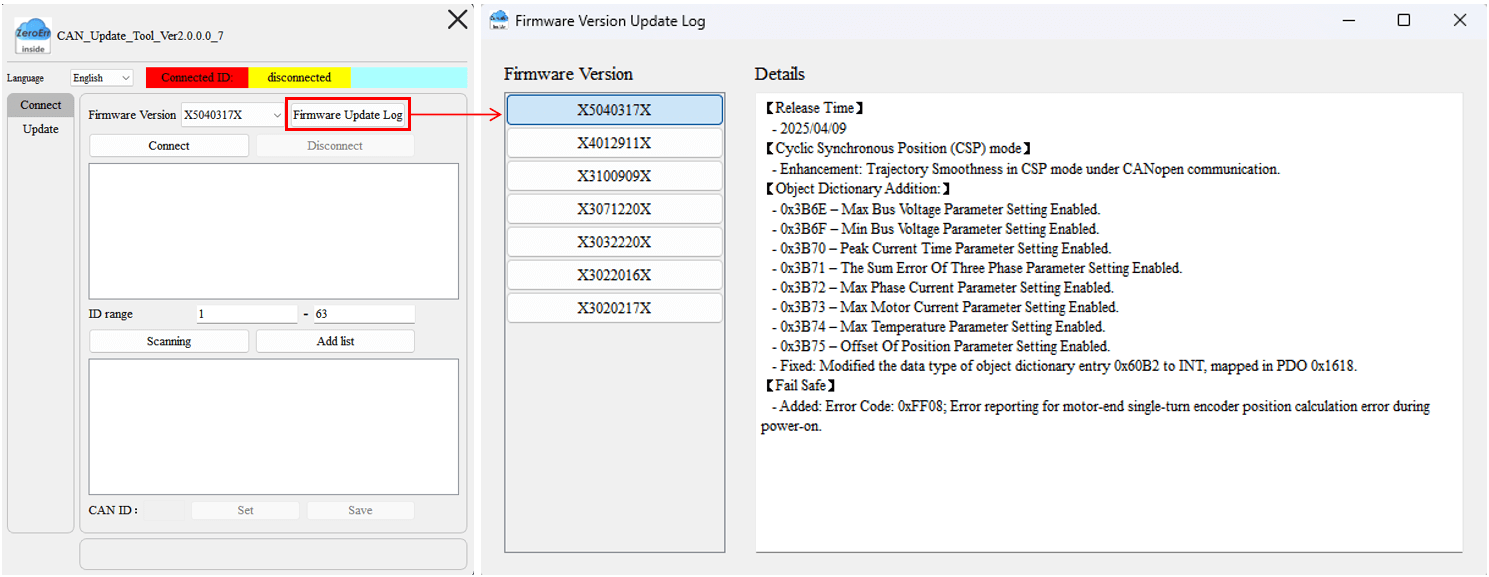Click the Firmware Version Update Log window icon

pyautogui.click(x=498, y=20)
